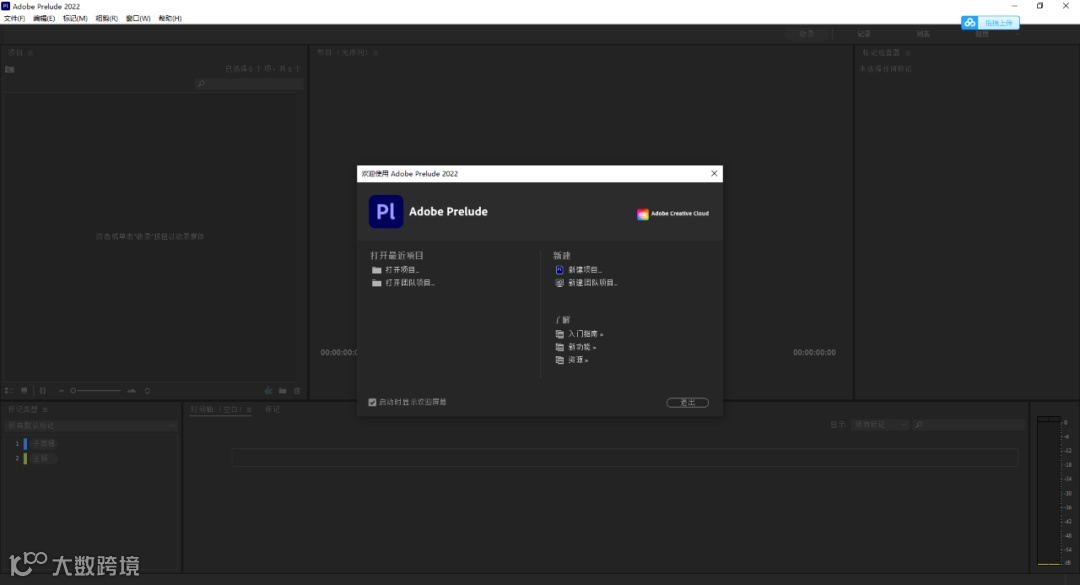Click the right timecode 00:00:00:00 in monitor
The width and height of the screenshot is (1080, 585).
point(814,353)
